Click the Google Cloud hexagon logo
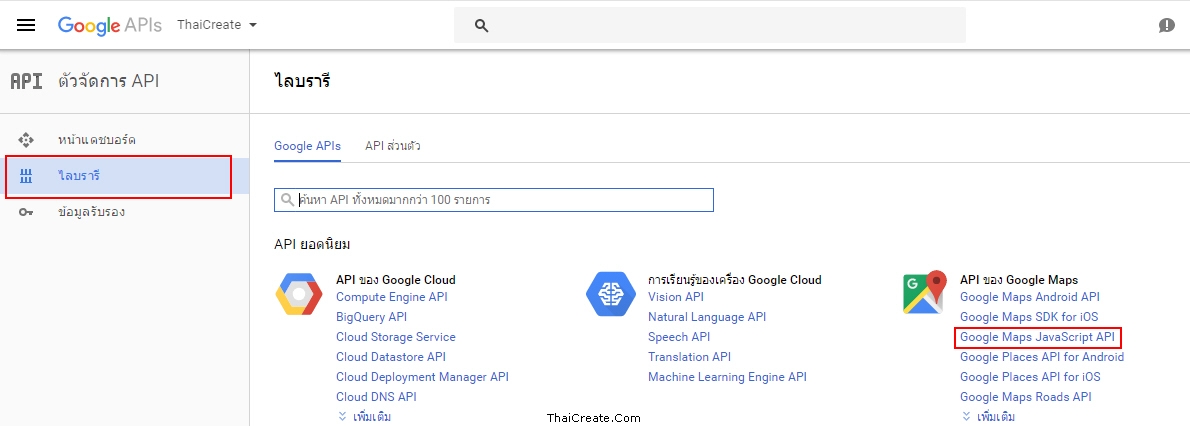The image size is (1190, 426). click(x=299, y=294)
